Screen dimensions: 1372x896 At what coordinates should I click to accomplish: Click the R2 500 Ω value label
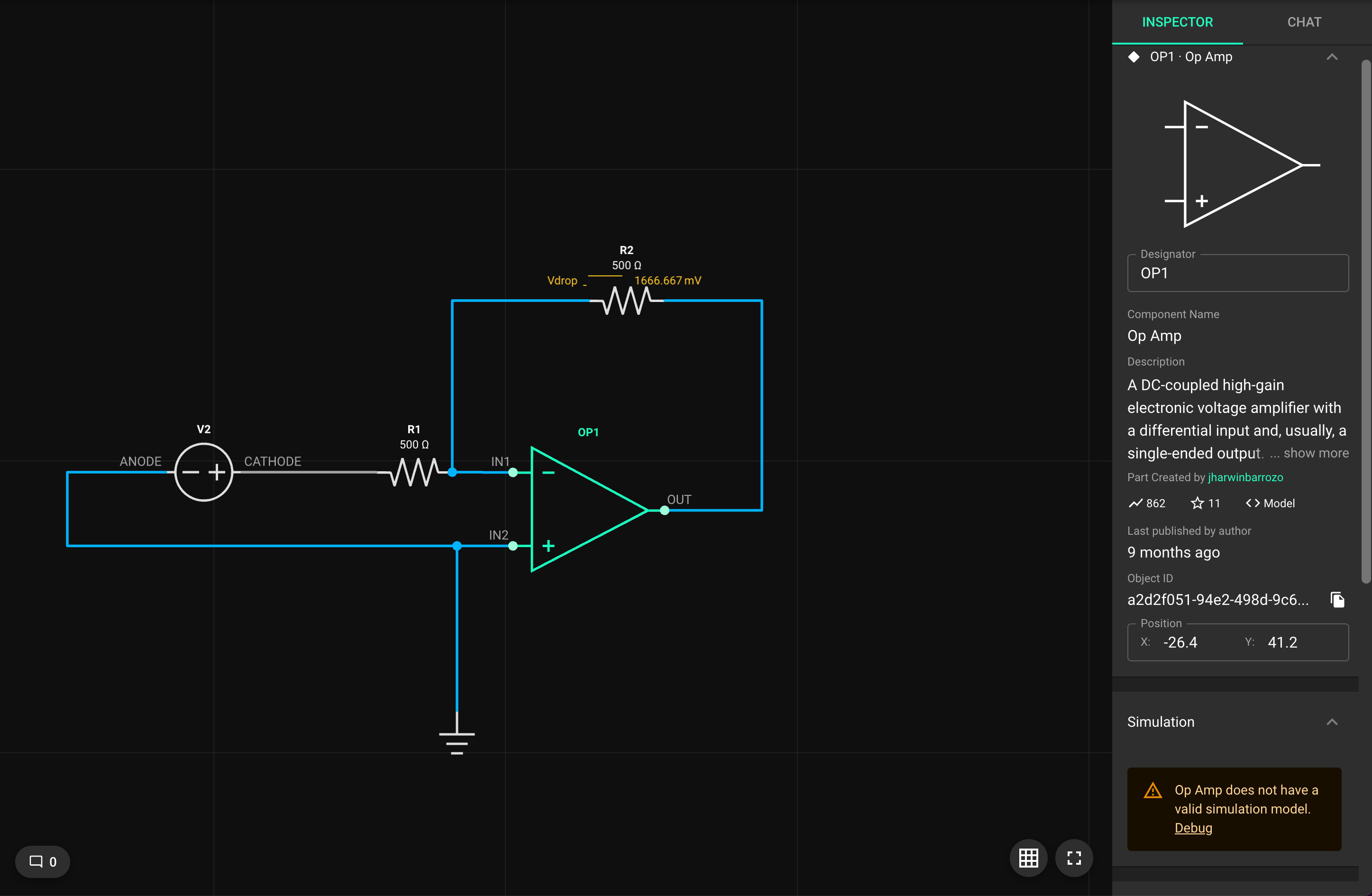click(627, 265)
